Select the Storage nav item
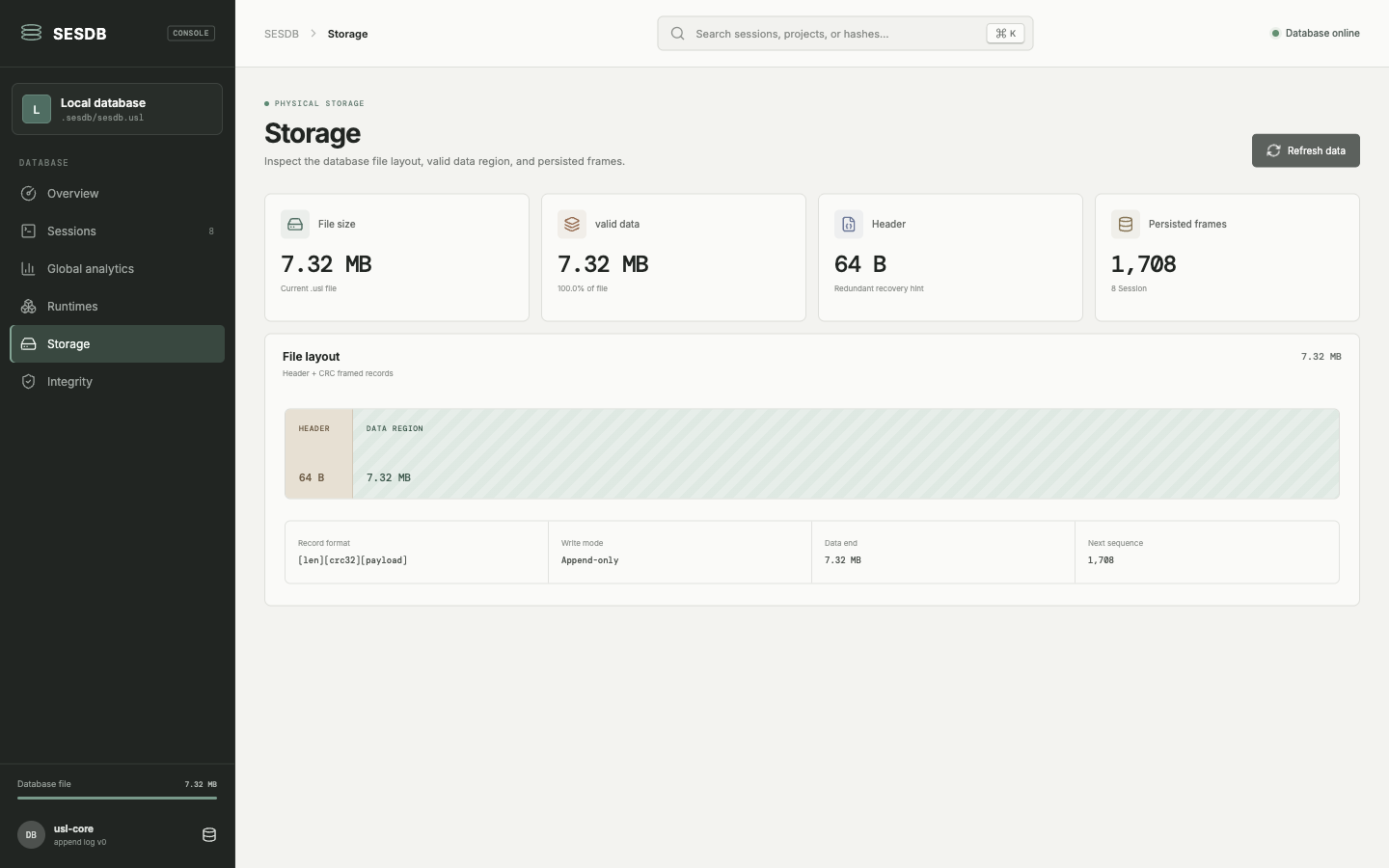 [x=117, y=343]
